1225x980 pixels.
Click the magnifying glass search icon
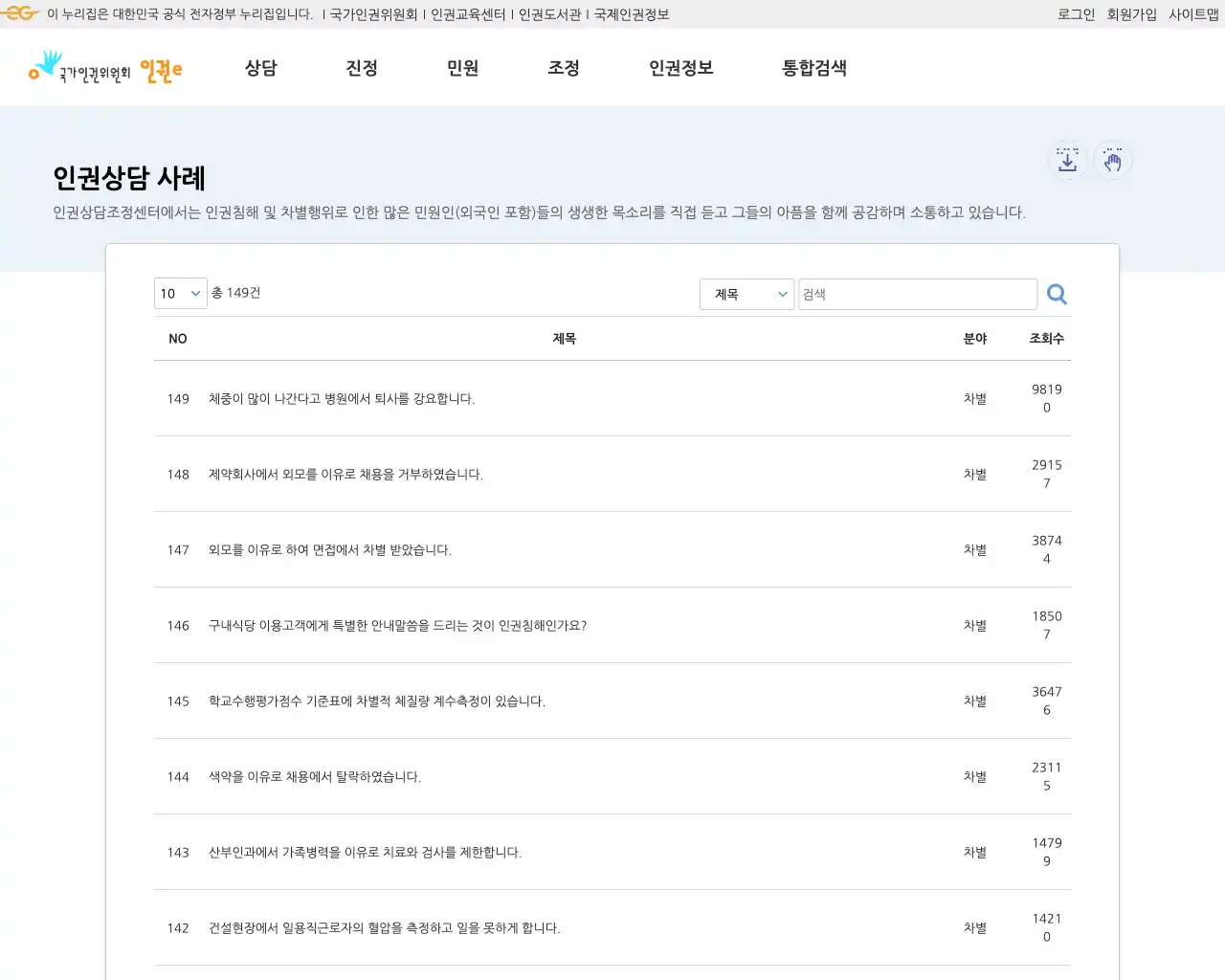point(1057,294)
